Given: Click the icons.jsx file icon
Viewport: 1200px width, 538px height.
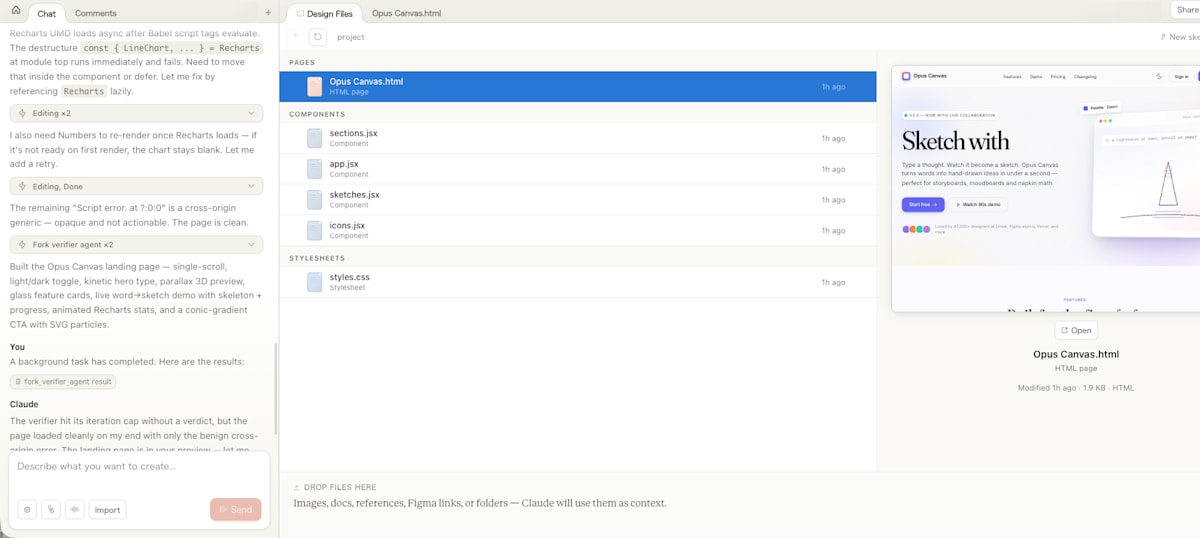Looking at the screenshot, I should 315,230.
